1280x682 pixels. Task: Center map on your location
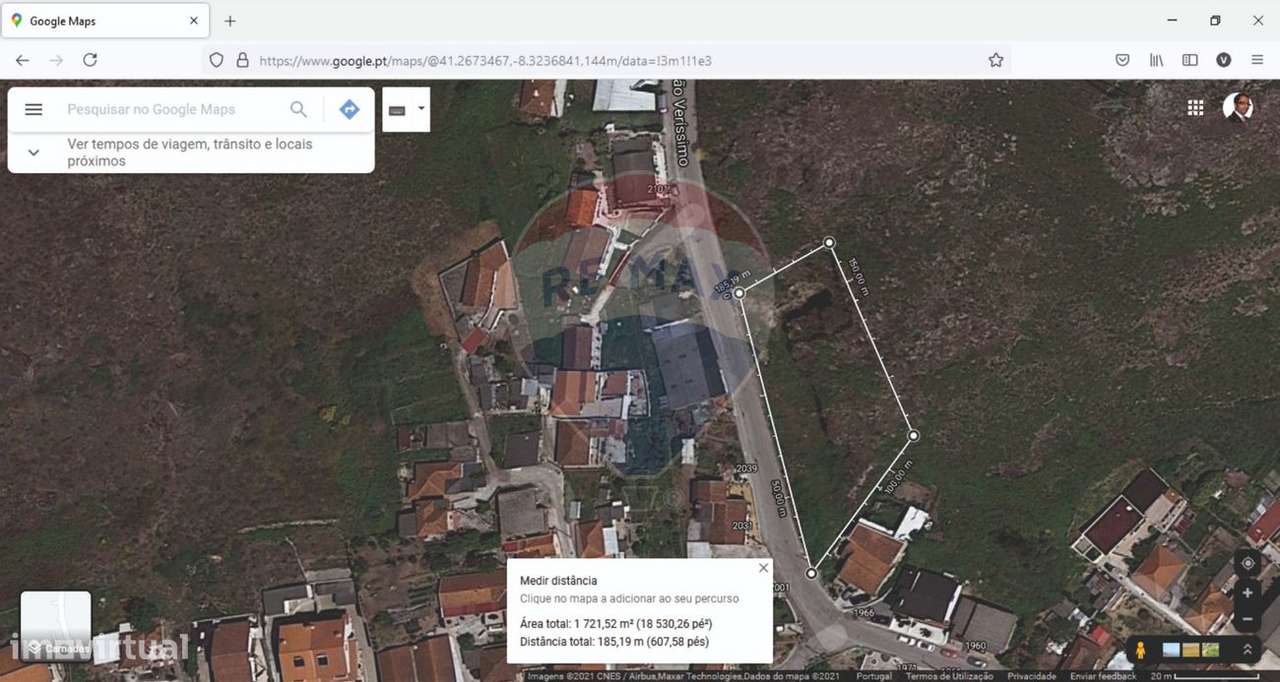1247,564
